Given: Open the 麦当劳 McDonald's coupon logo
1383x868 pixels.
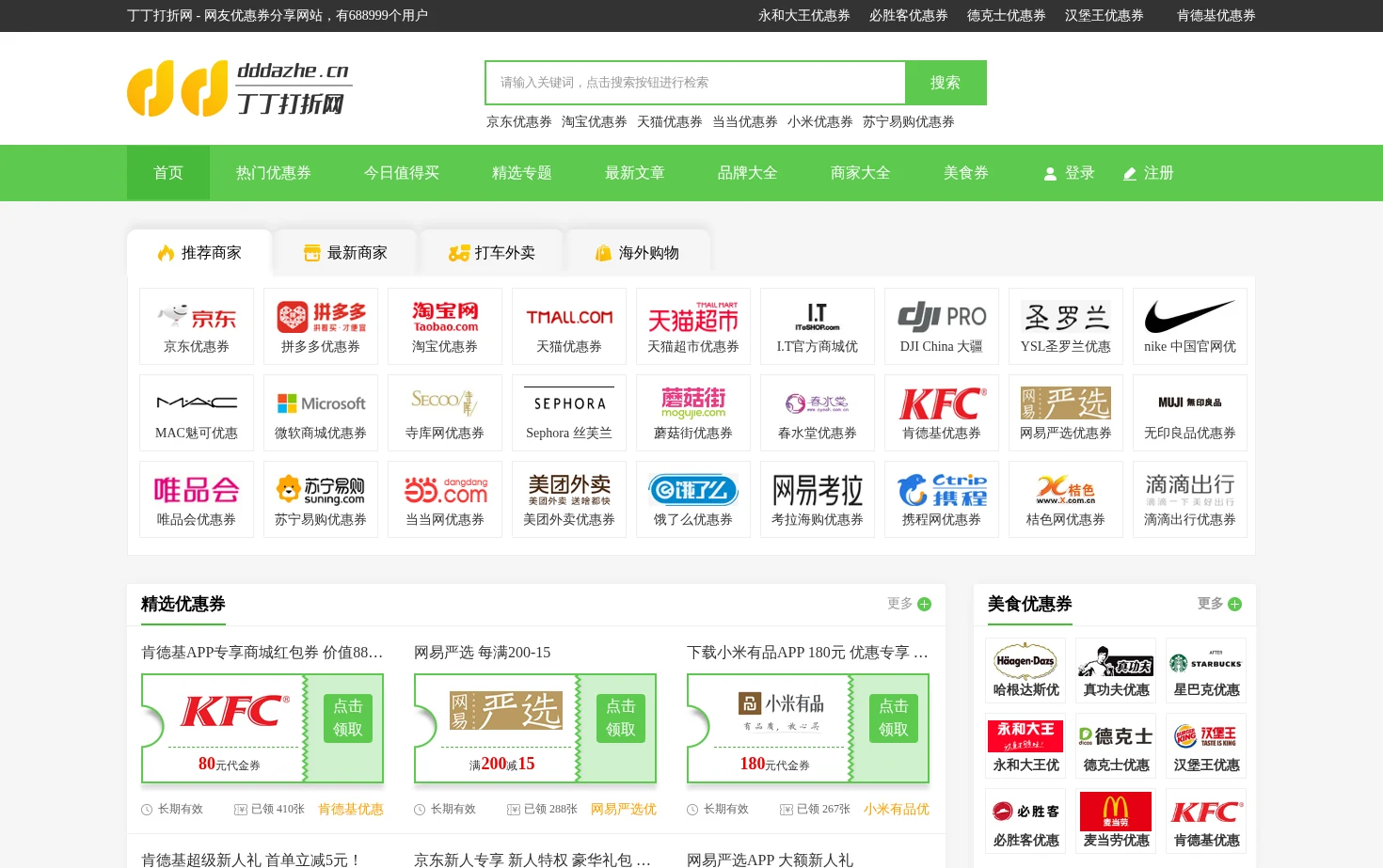Looking at the screenshot, I should (x=1116, y=811).
